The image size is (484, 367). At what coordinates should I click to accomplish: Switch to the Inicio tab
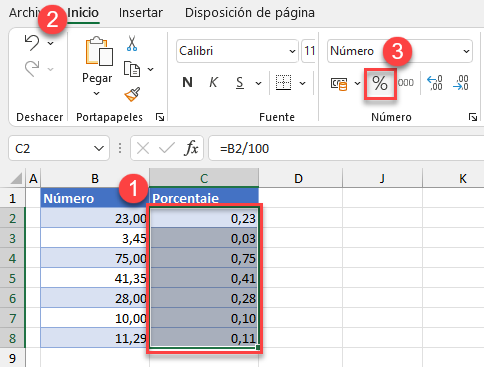click(83, 13)
